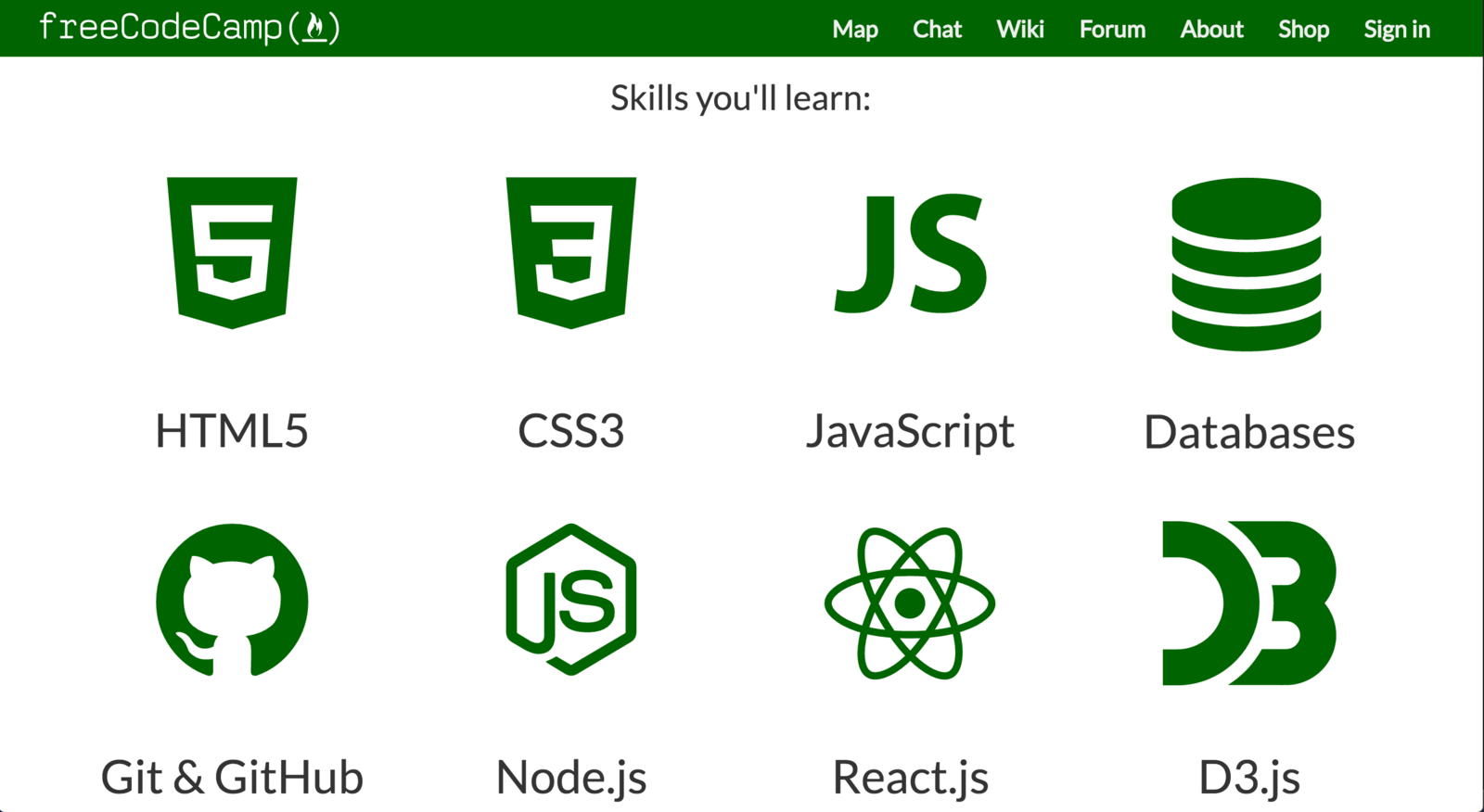Screen dimensions: 1484x812
Task: Click the flame icon in freeCodeCamp logo
Action: tap(315, 28)
